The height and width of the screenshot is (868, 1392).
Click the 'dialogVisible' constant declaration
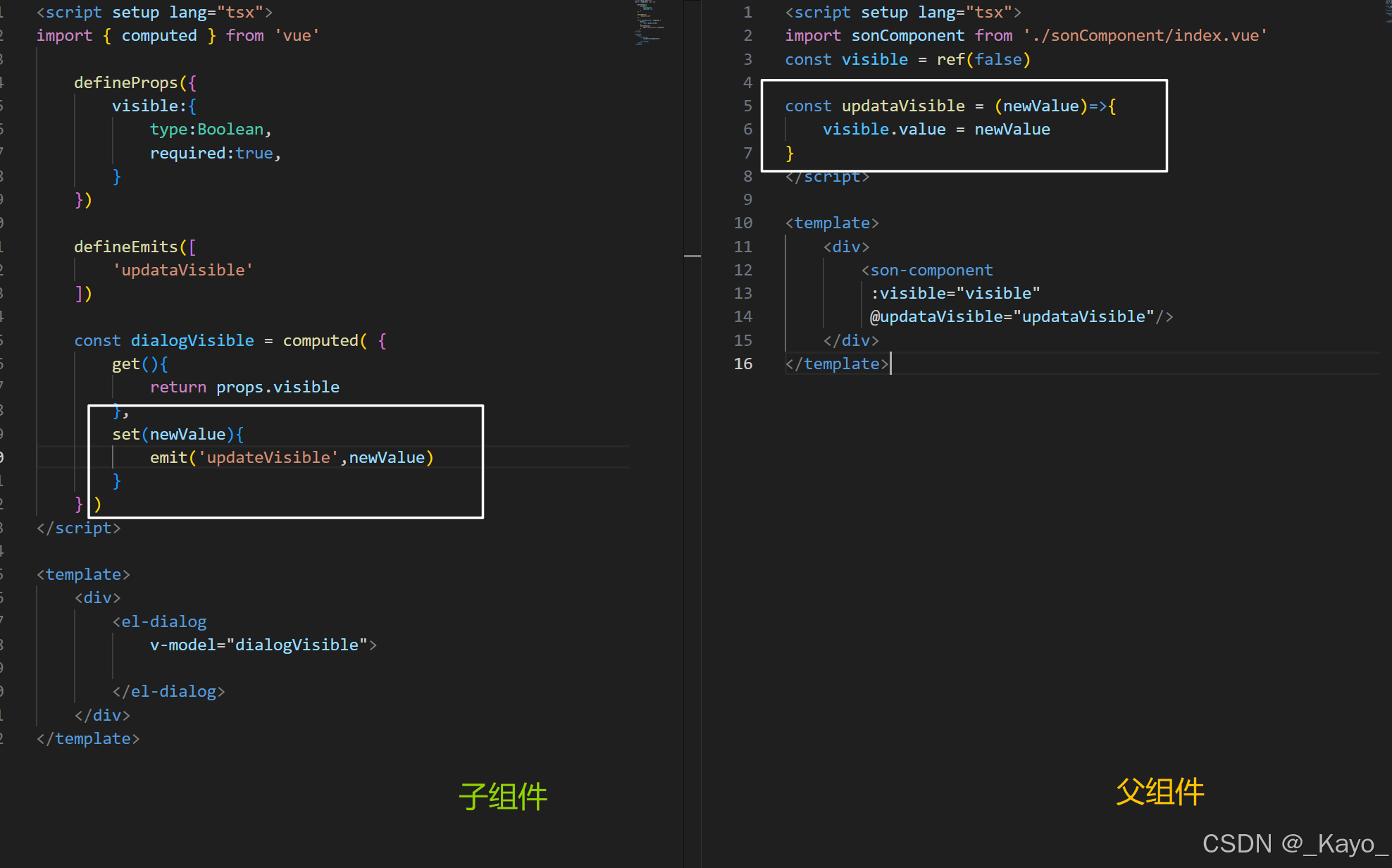(x=192, y=340)
